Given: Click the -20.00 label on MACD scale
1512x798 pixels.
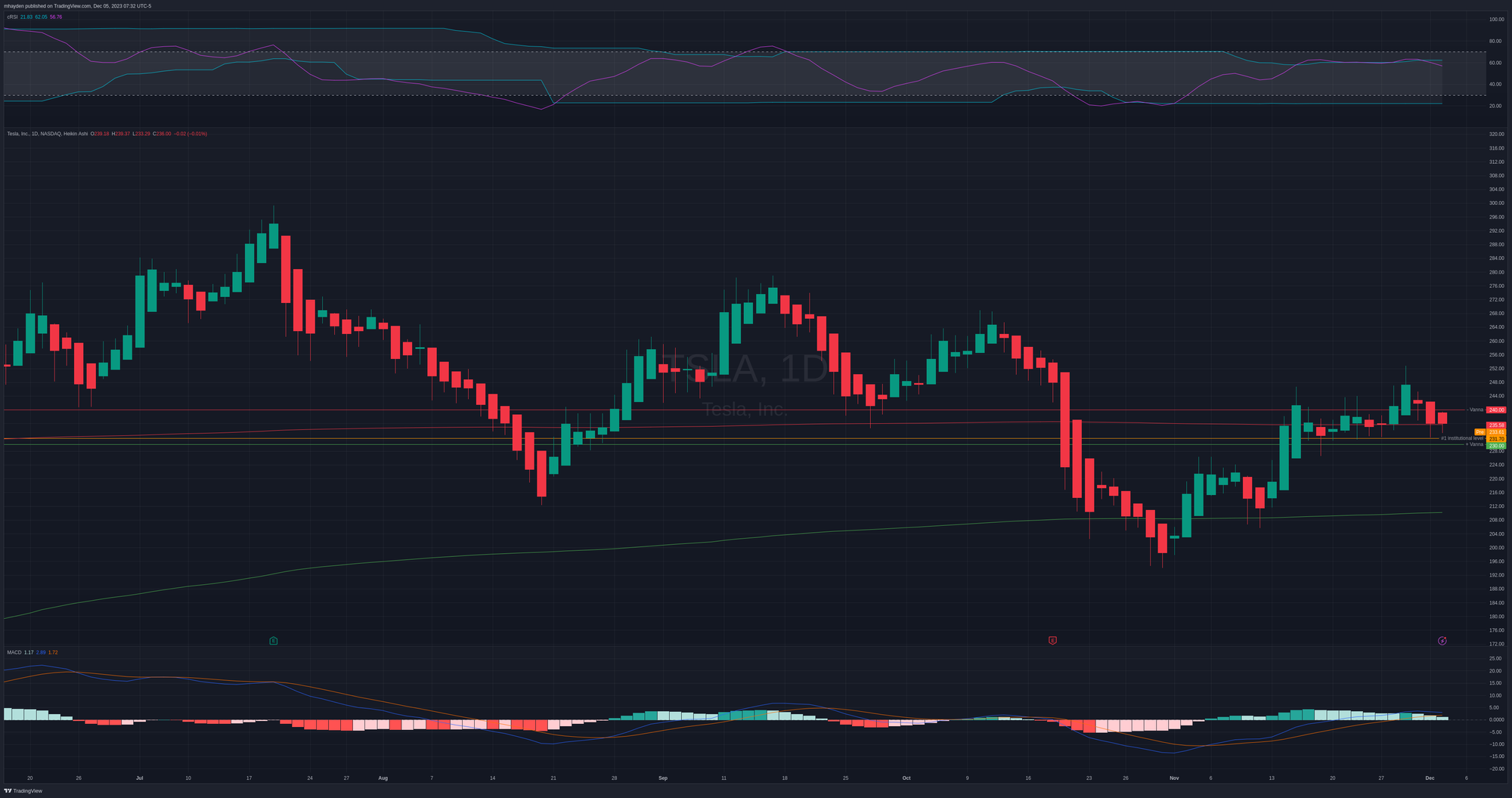Looking at the screenshot, I should pos(1496,769).
